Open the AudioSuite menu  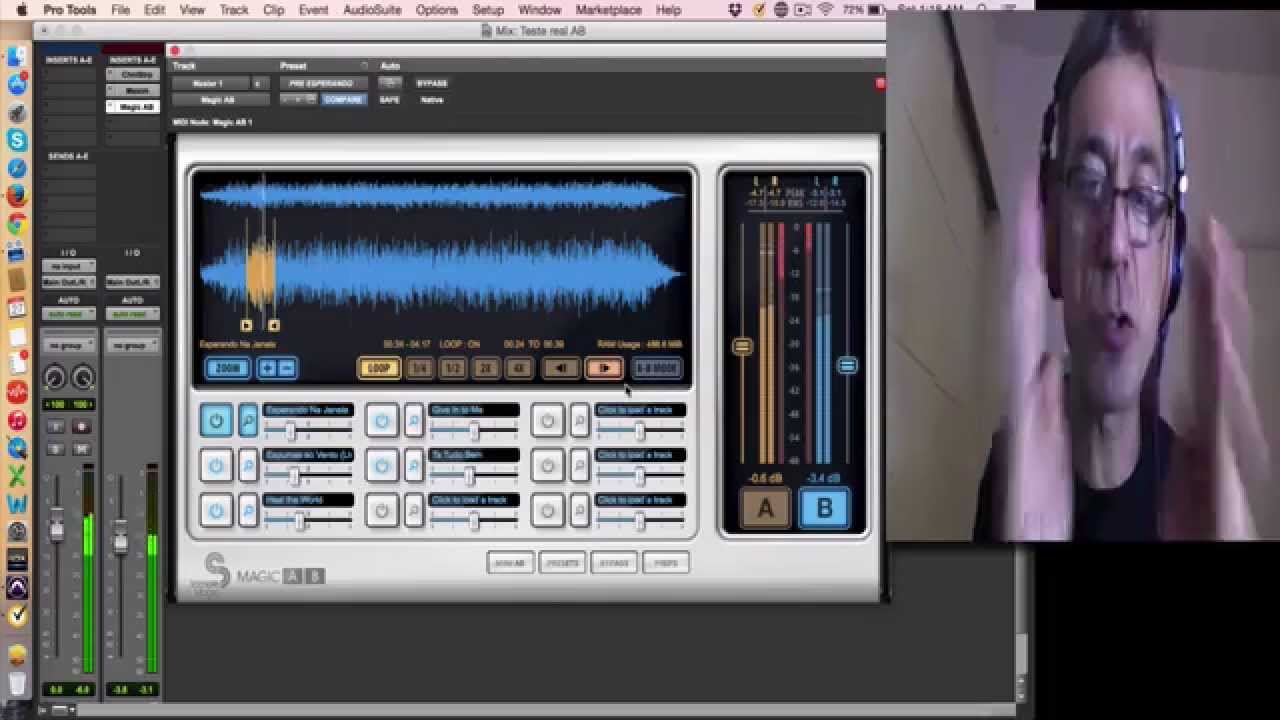click(372, 10)
